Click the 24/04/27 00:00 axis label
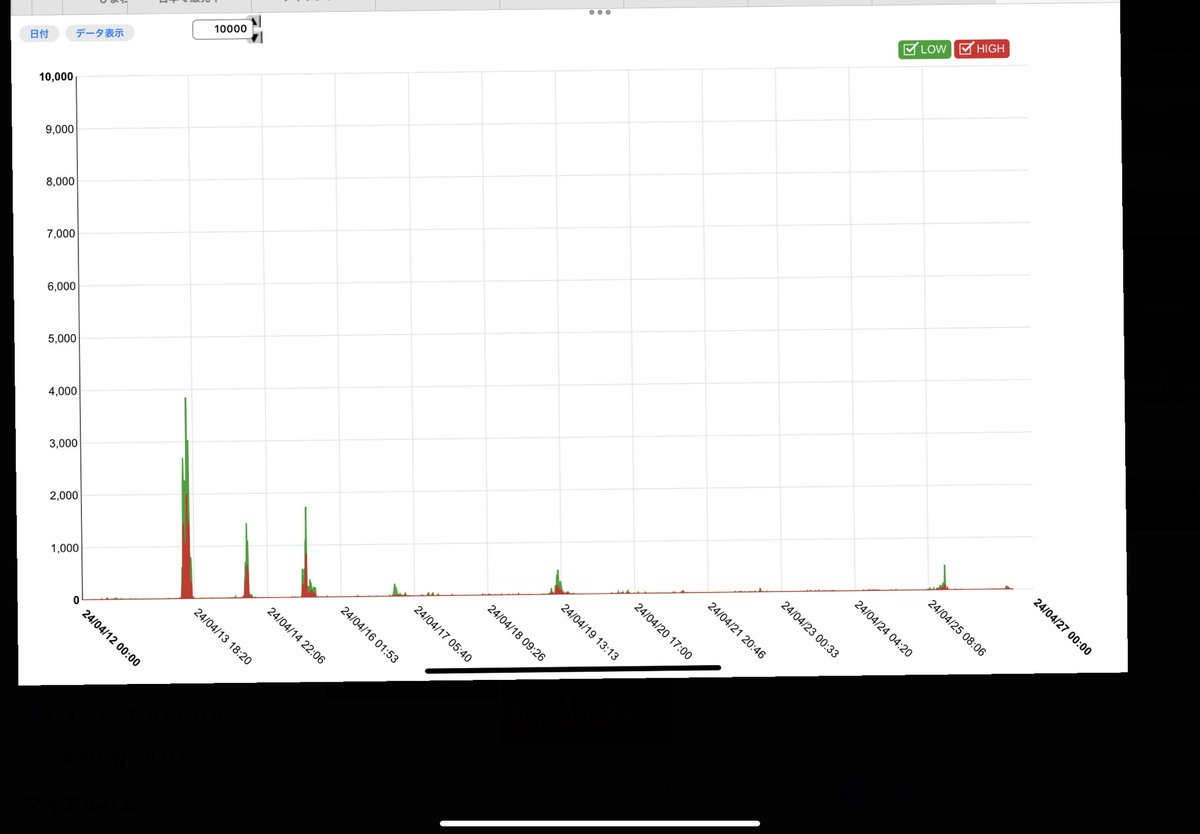1200x834 pixels. (x=1062, y=626)
